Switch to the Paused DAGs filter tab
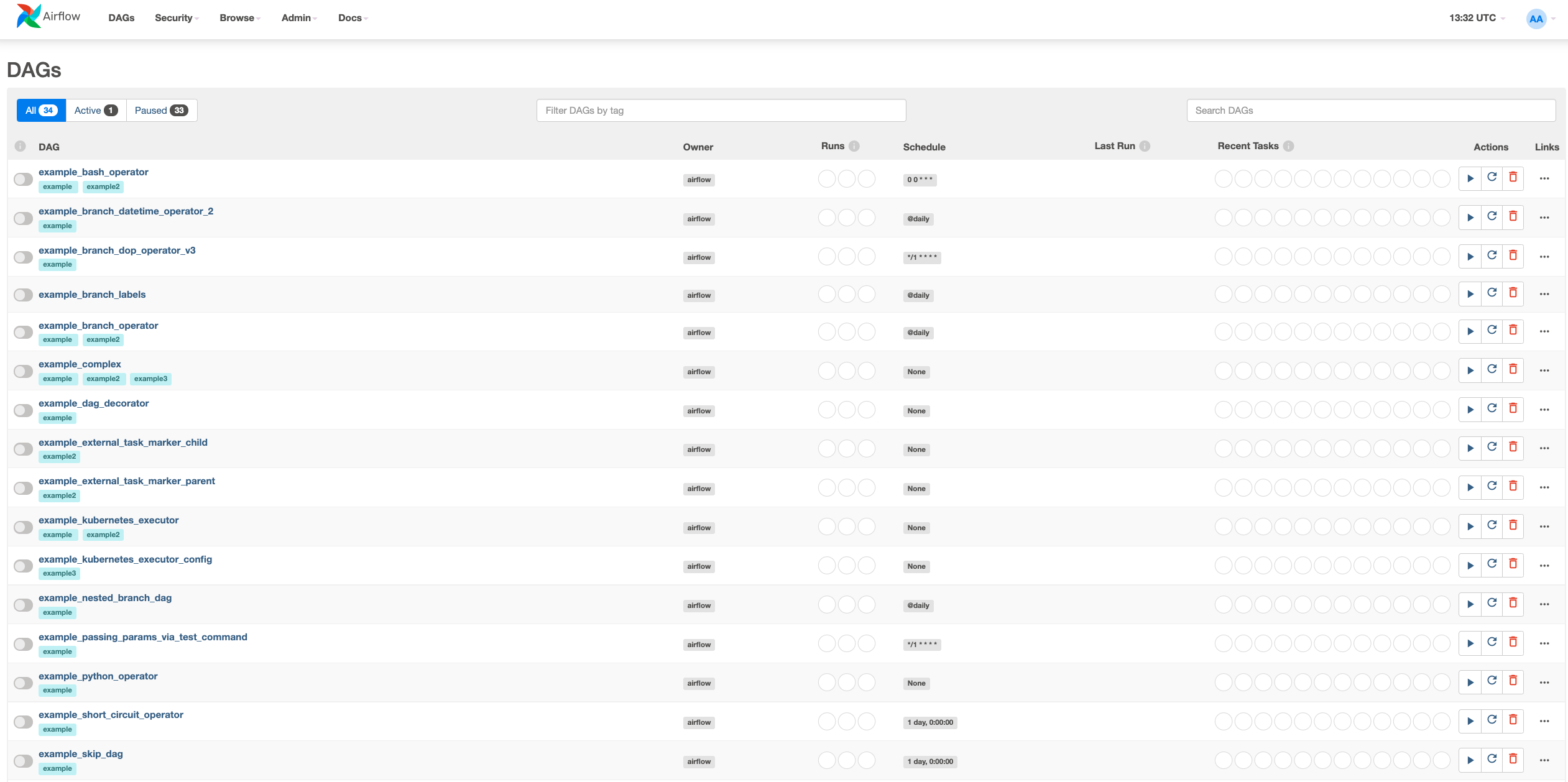This screenshot has width=1568, height=782. (161, 111)
